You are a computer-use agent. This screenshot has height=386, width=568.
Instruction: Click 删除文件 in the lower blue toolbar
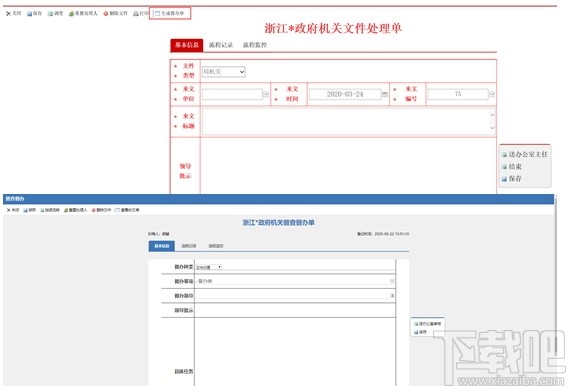pyautogui.click(x=101, y=210)
